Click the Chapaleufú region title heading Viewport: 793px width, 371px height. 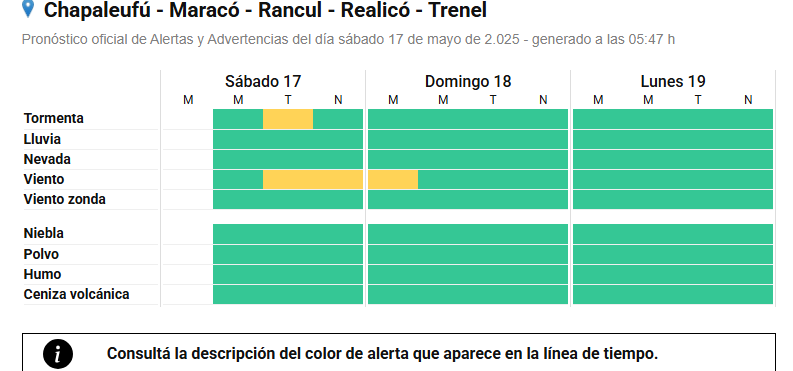[x=265, y=10]
